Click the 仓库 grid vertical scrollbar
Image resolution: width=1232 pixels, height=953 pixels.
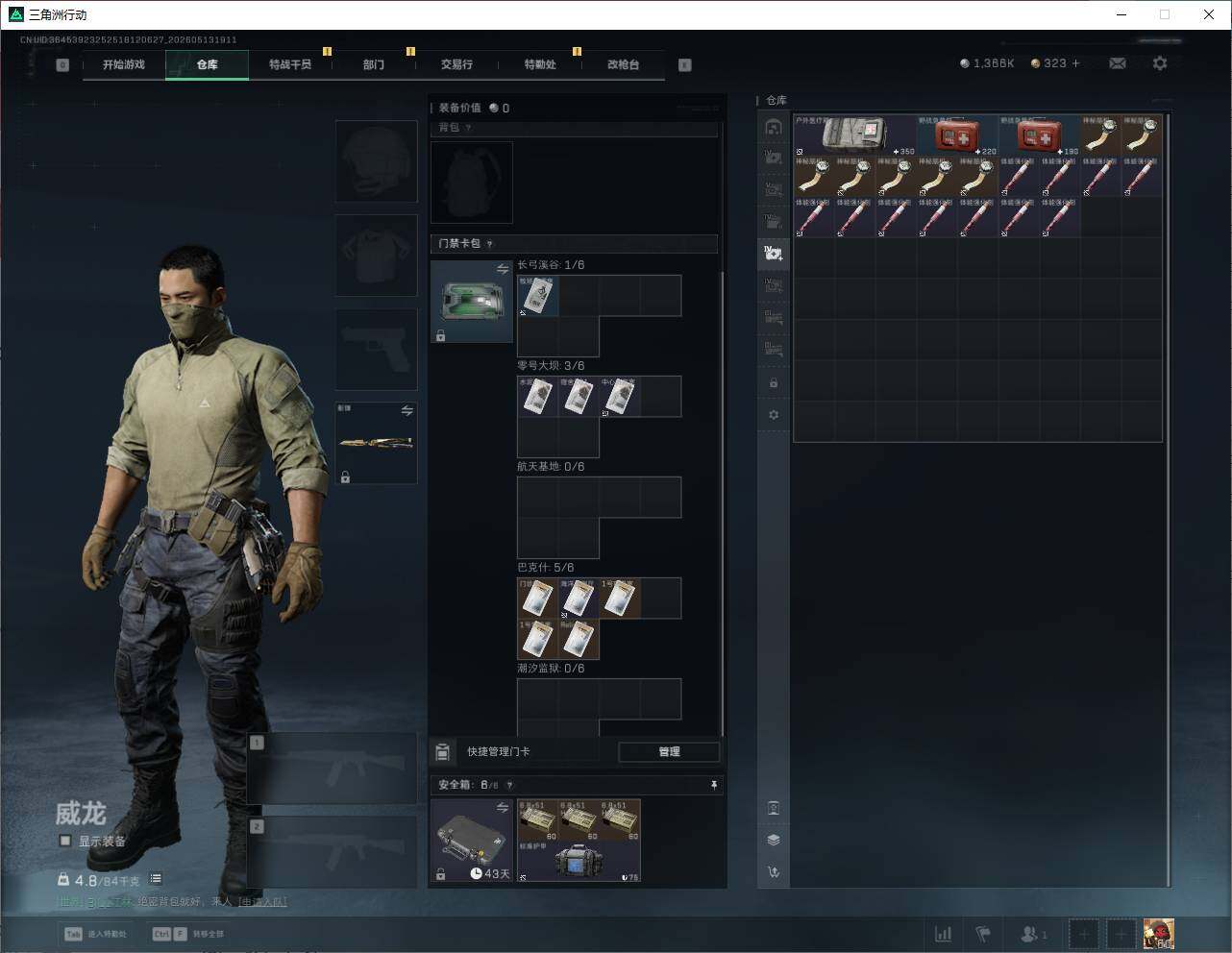point(1169,500)
